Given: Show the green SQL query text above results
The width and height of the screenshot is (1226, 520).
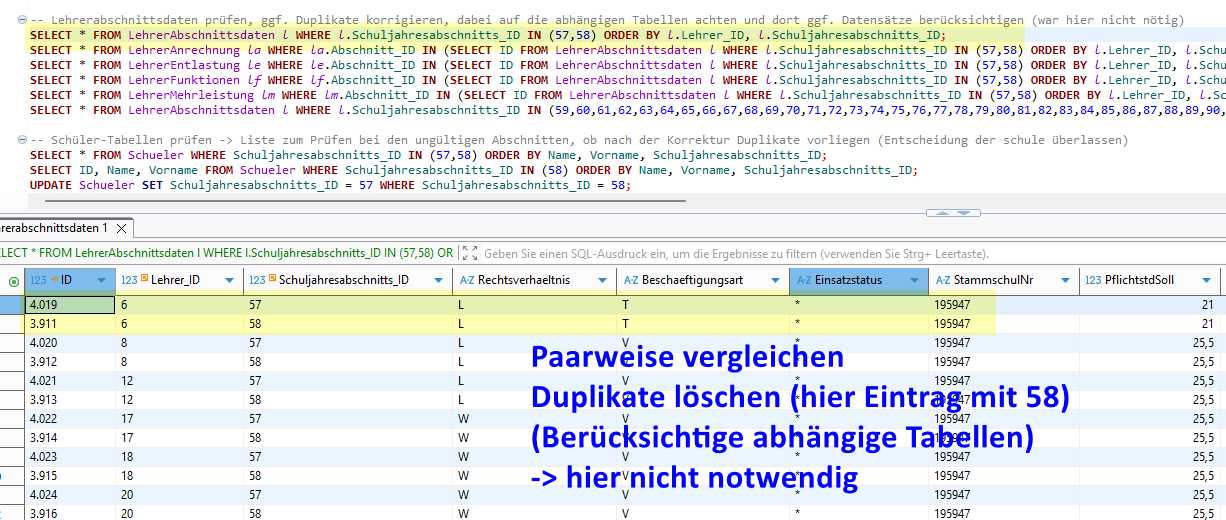Looking at the screenshot, I should pyautogui.click(x=227, y=254).
